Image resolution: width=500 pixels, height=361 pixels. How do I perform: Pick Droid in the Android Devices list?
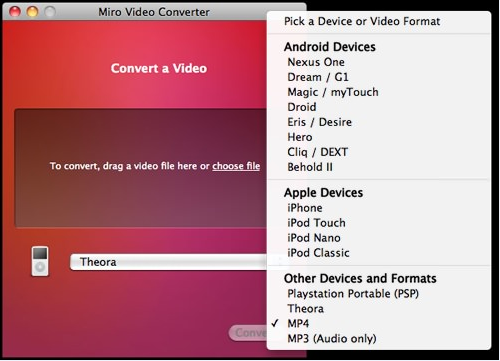pyautogui.click(x=379, y=107)
